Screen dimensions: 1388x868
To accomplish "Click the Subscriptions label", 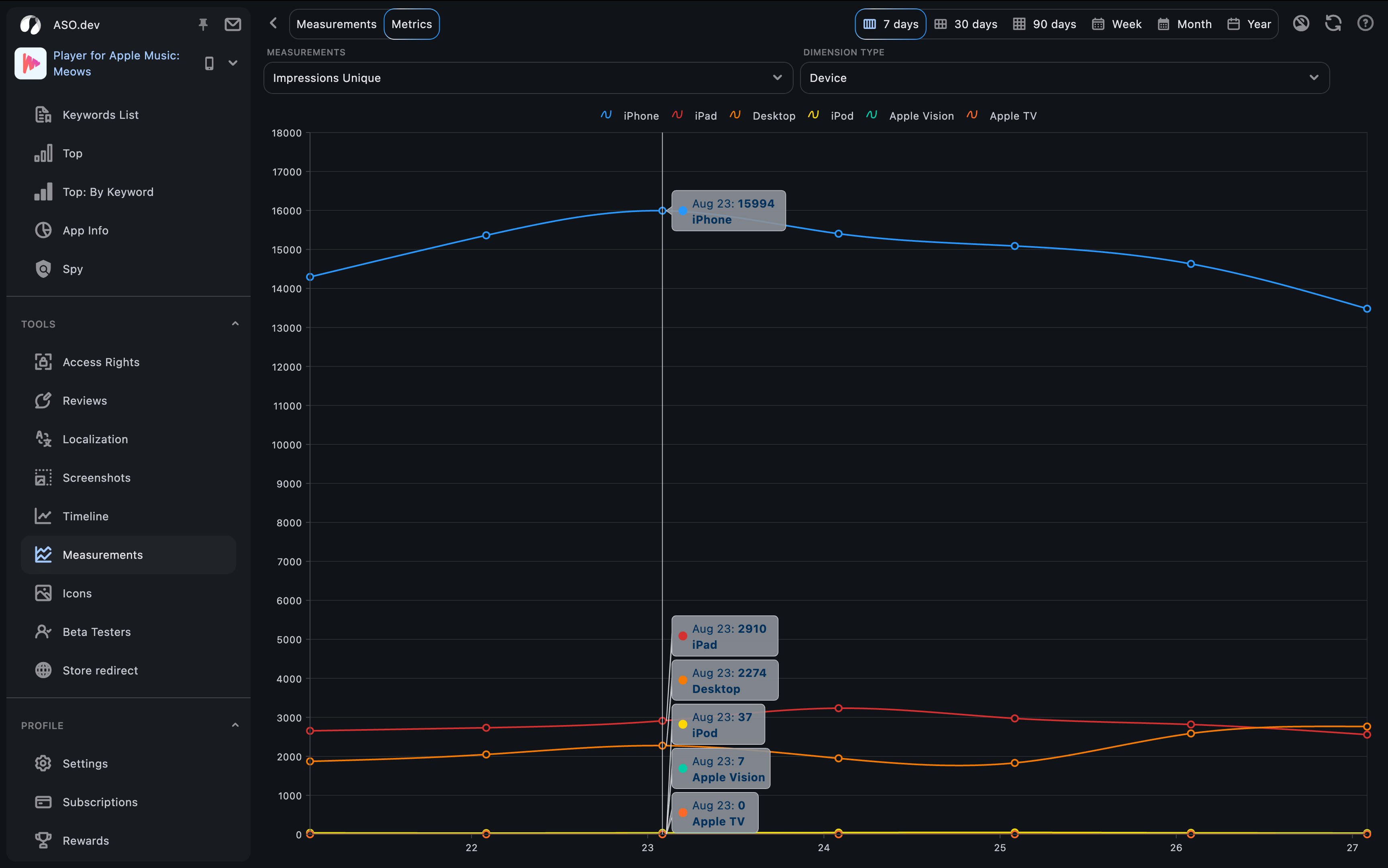I will pyautogui.click(x=100, y=802).
